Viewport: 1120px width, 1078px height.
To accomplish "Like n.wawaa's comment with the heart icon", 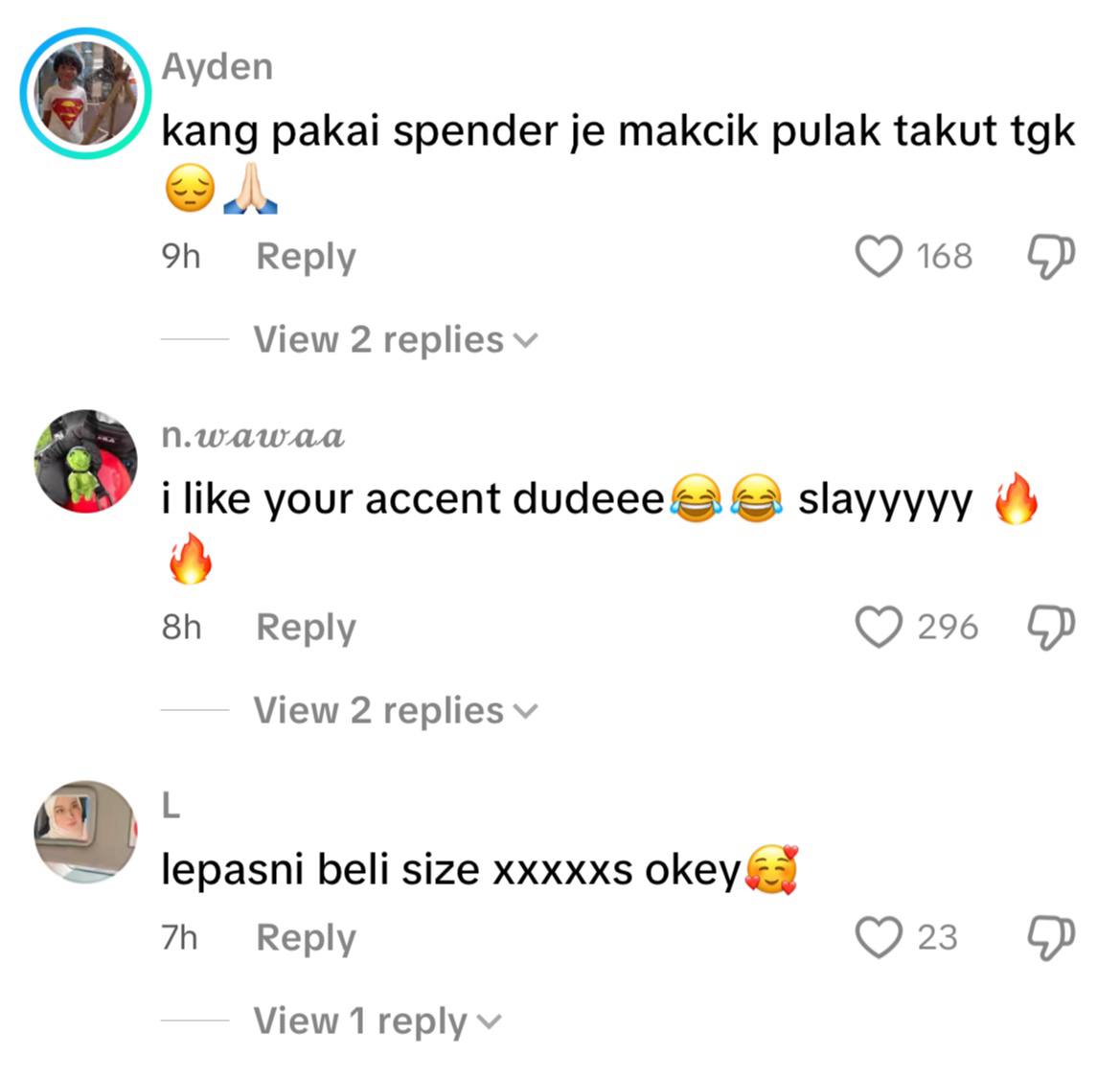I will pos(880,627).
